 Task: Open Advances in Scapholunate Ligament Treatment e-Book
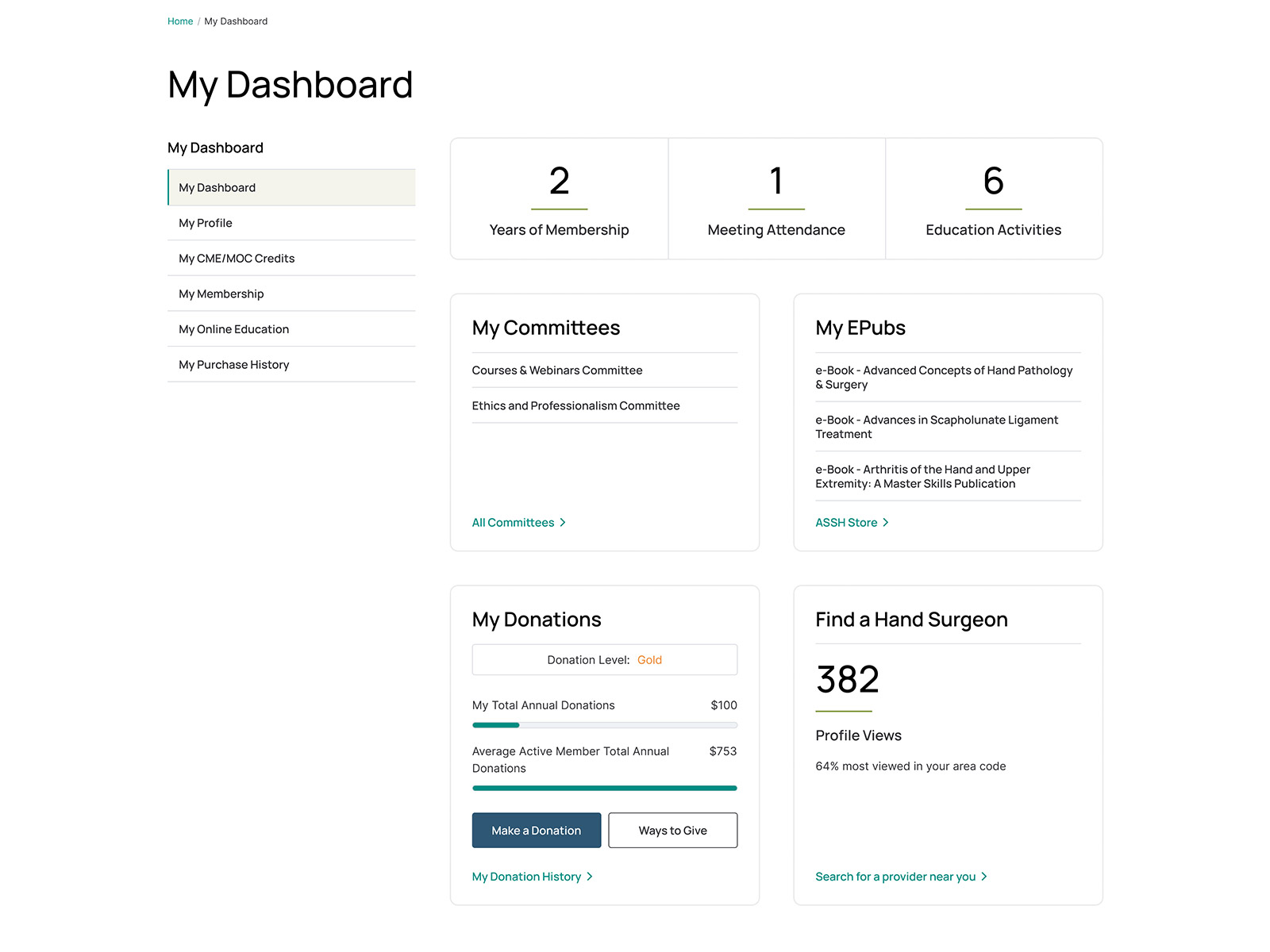(937, 427)
